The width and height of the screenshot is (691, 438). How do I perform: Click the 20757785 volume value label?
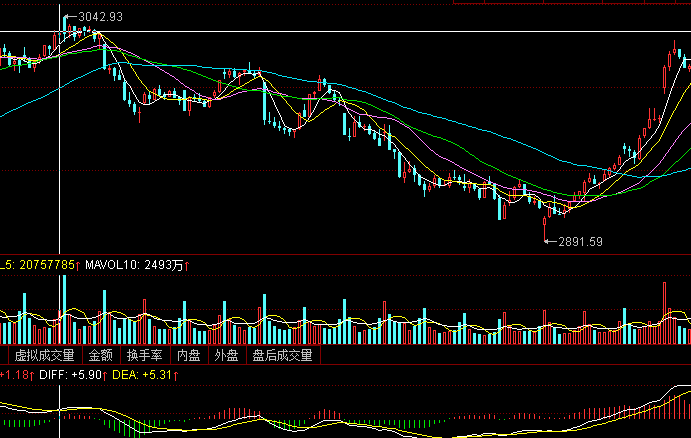click(44, 264)
